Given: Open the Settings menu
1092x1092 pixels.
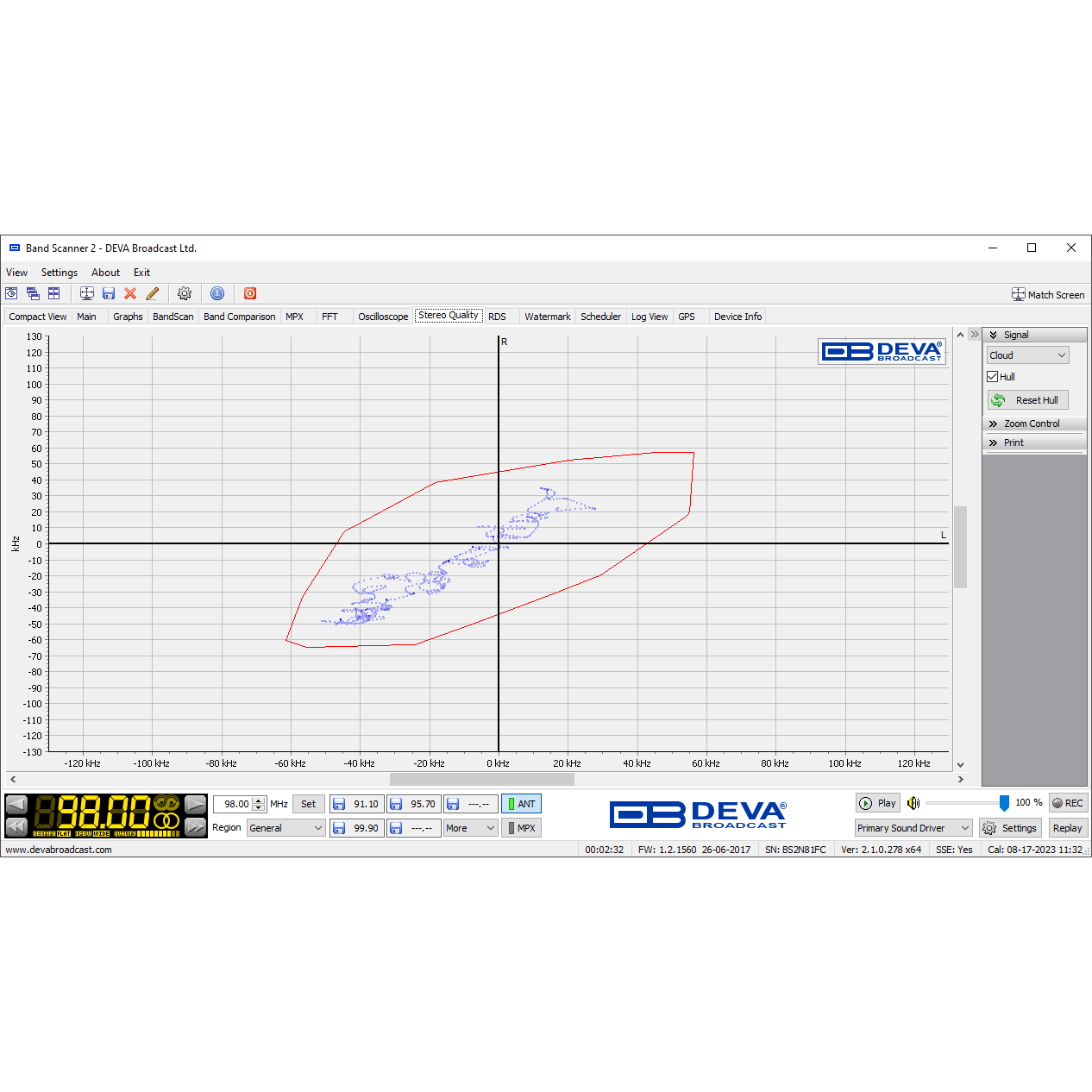Looking at the screenshot, I should (60, 273).
